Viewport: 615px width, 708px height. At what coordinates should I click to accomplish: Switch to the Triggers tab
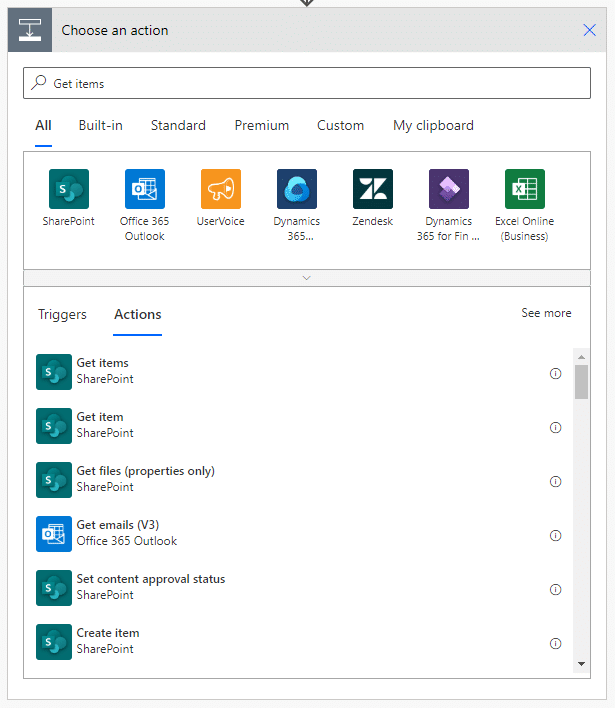(x=62, y=314)
